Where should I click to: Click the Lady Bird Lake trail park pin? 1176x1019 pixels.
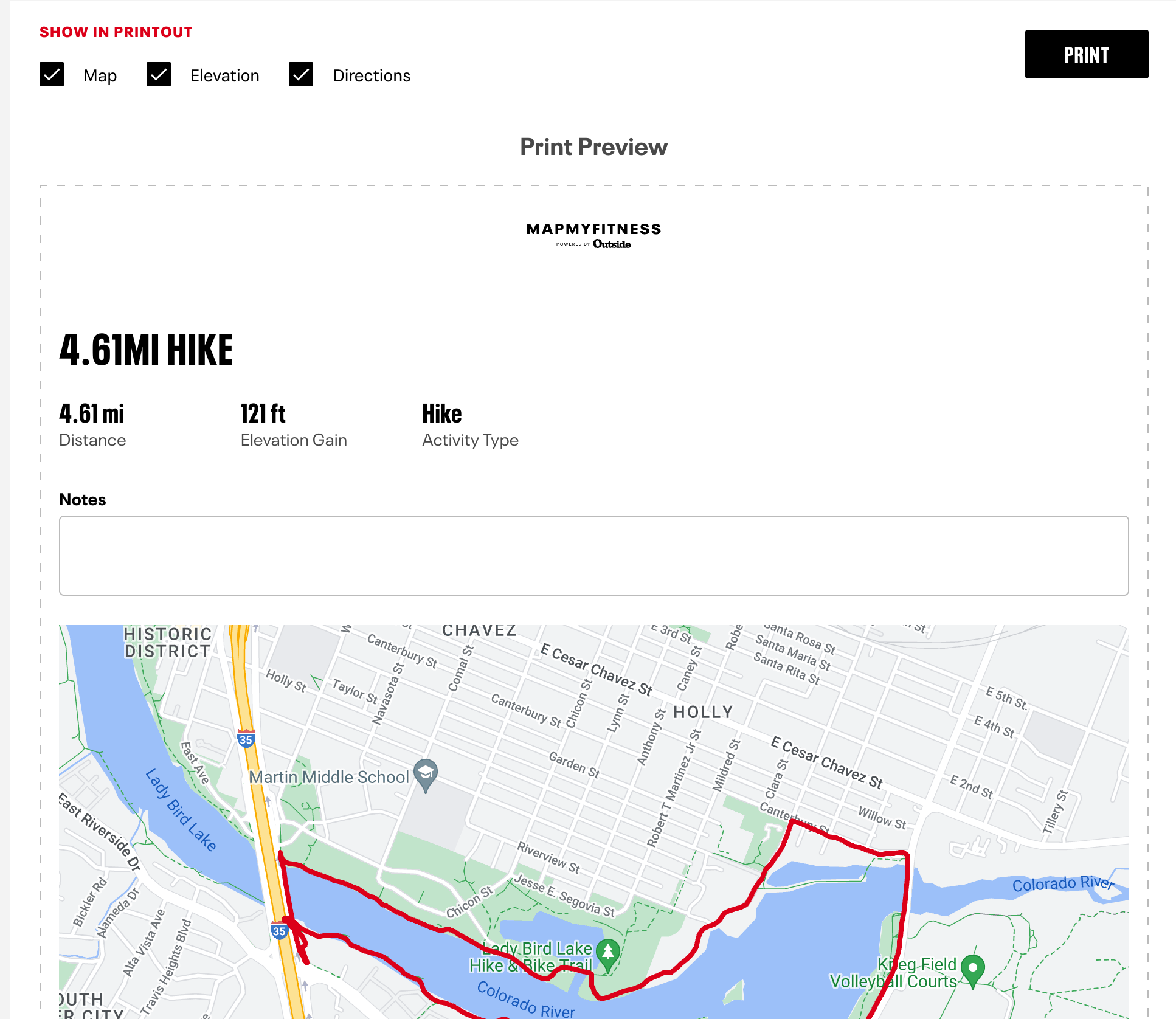(x=607, y=953)
